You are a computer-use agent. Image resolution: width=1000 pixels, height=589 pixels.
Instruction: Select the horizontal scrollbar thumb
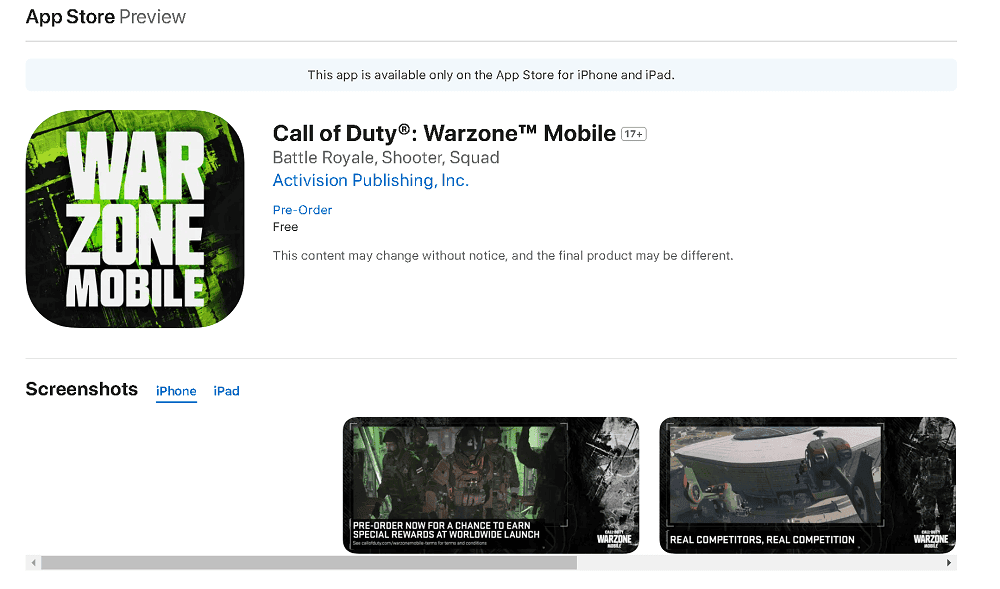309,563
